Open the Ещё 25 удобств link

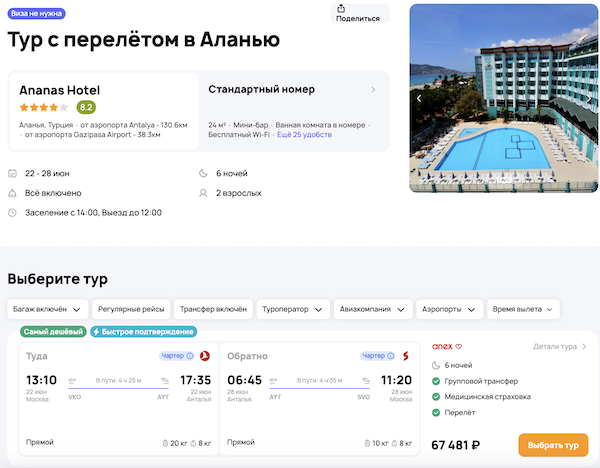(304, 134)
